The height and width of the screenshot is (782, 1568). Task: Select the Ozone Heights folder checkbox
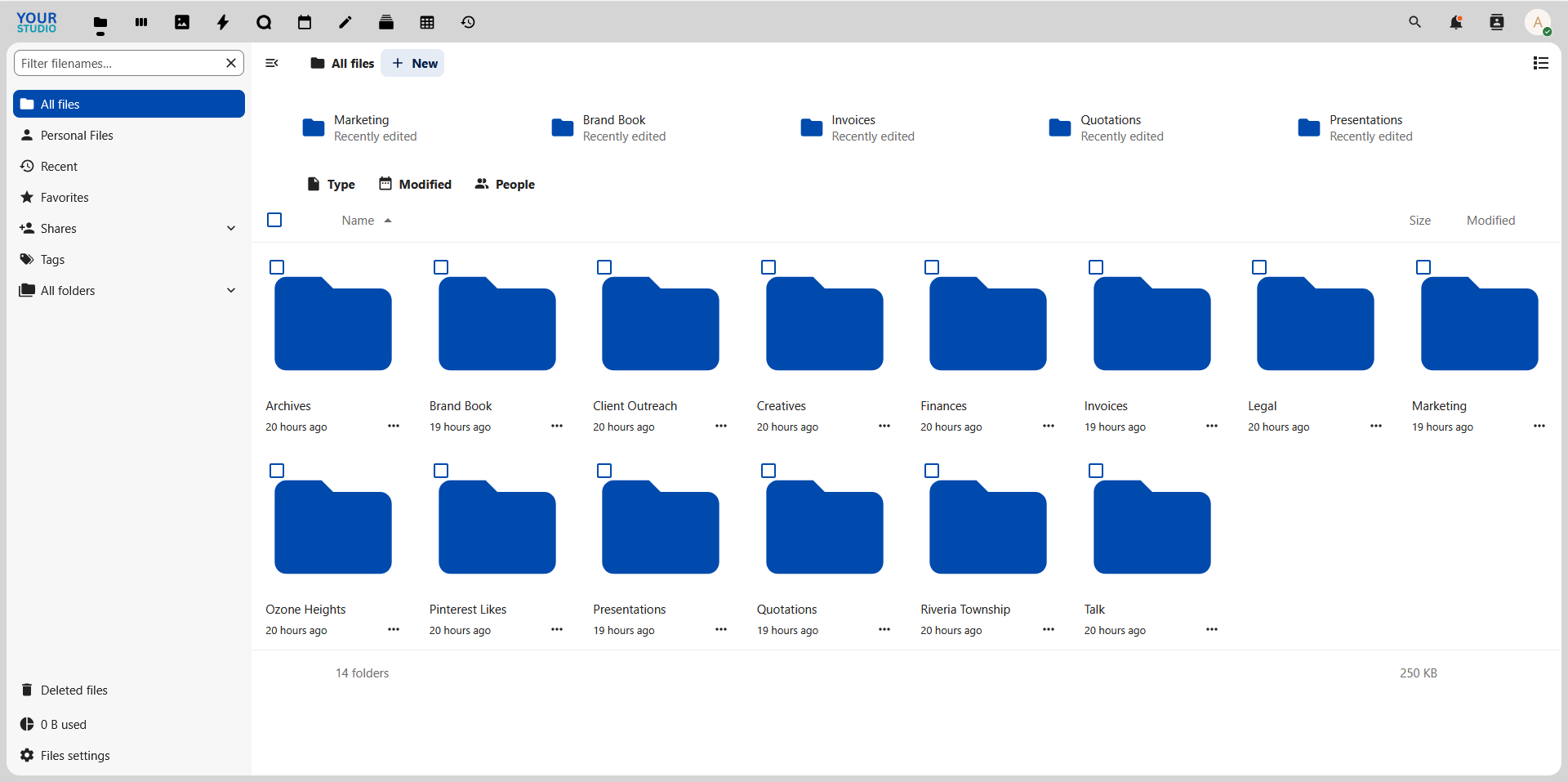(x=277, y=471)
